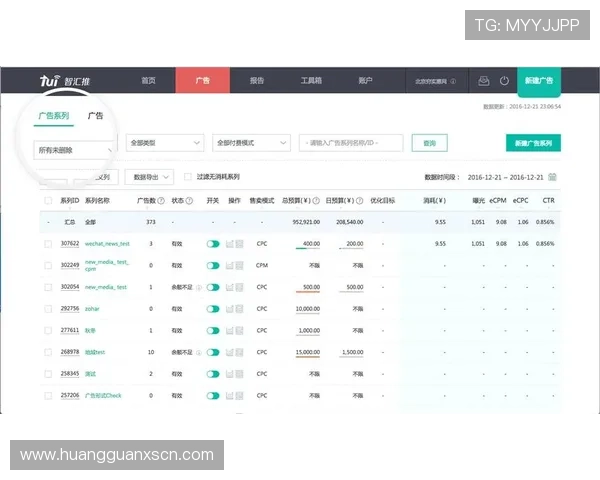Open the grid action icon for row 302054
The height and width of the screenshot is (480, 600).
click(x=240, y=287)
